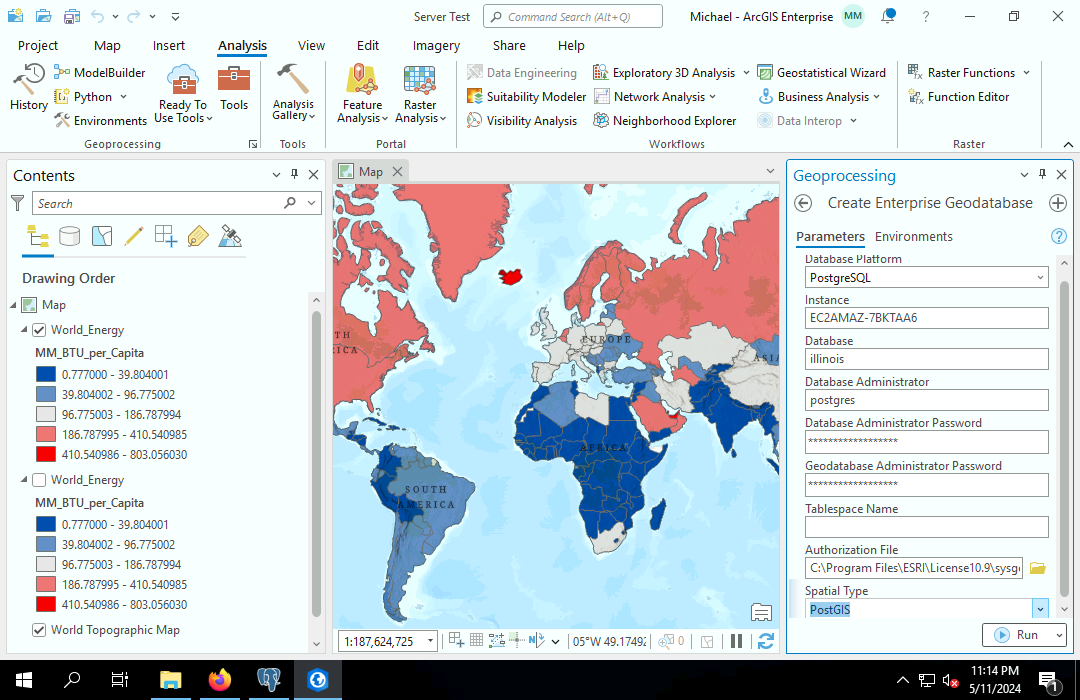Toggle World Topographic Map layer visibility
The height and width of the screenshot is (700, 1080).
[39, 630]
